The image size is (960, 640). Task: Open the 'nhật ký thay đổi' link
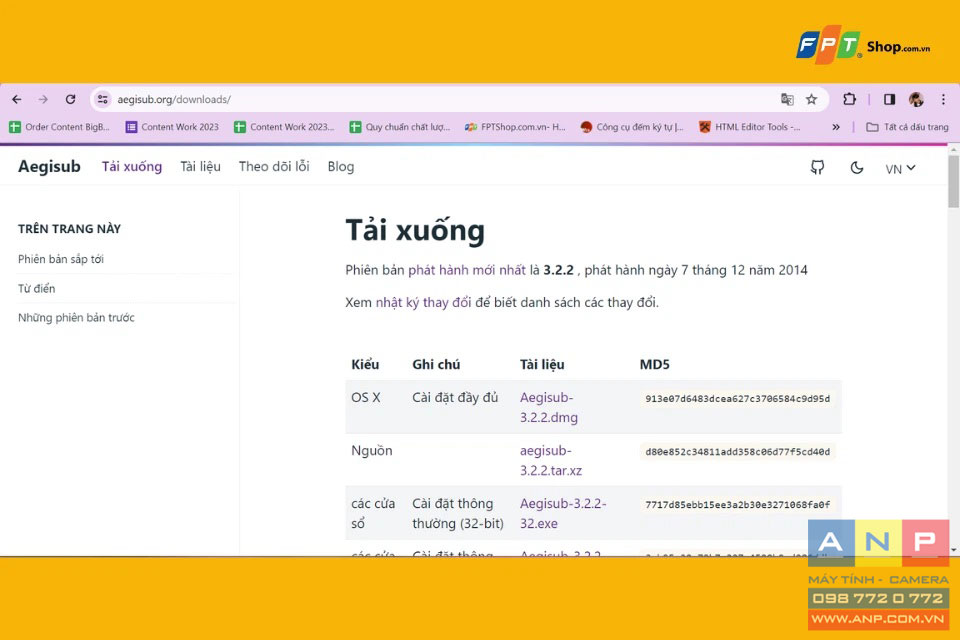click(x=423, y=303)
